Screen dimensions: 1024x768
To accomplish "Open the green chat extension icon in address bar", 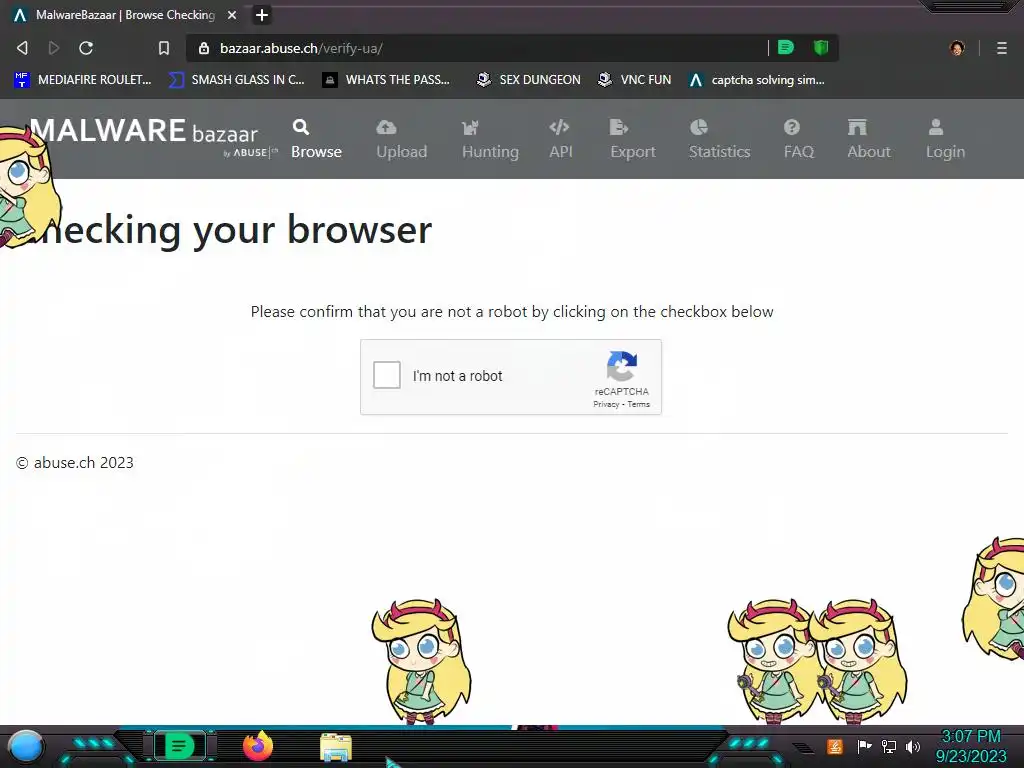I will [x=786, y=47].
